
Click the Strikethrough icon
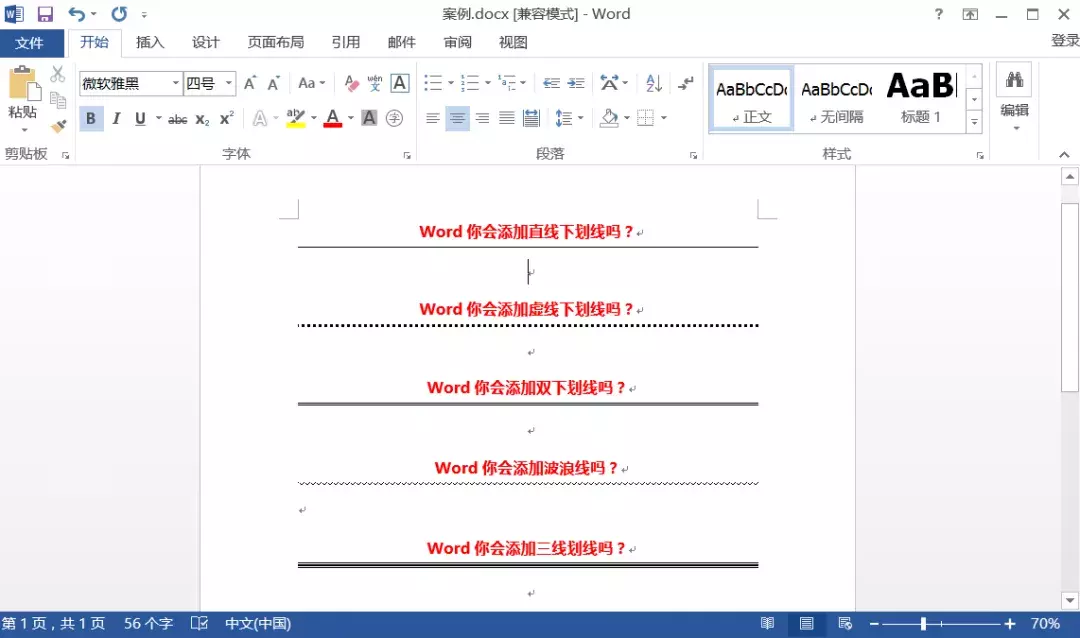(x=177, y=118)
